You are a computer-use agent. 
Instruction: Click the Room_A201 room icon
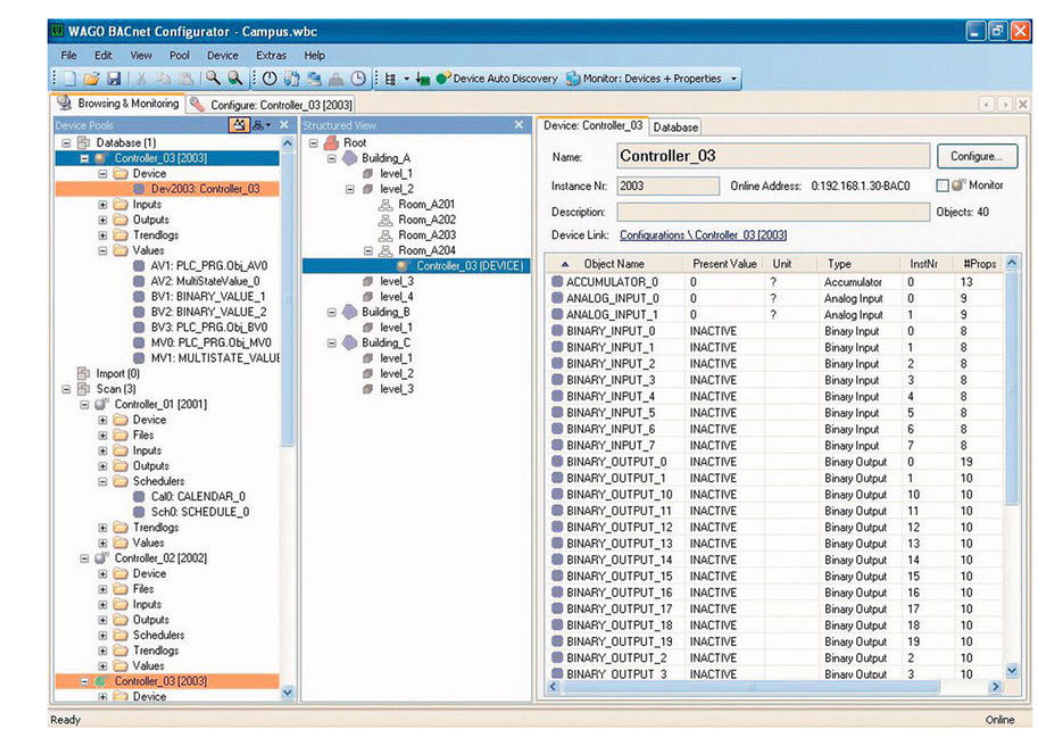(386, 204)
